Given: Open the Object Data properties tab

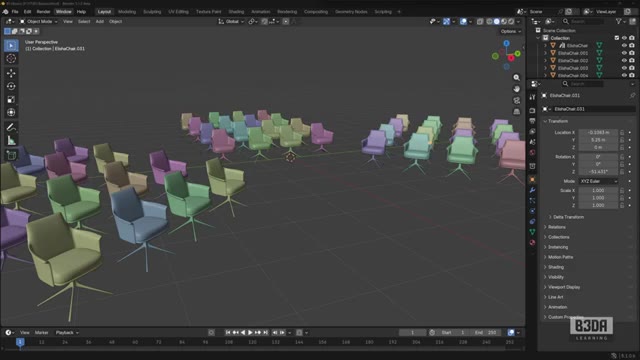Looking at the screenshot, I should tap(532, 232).
